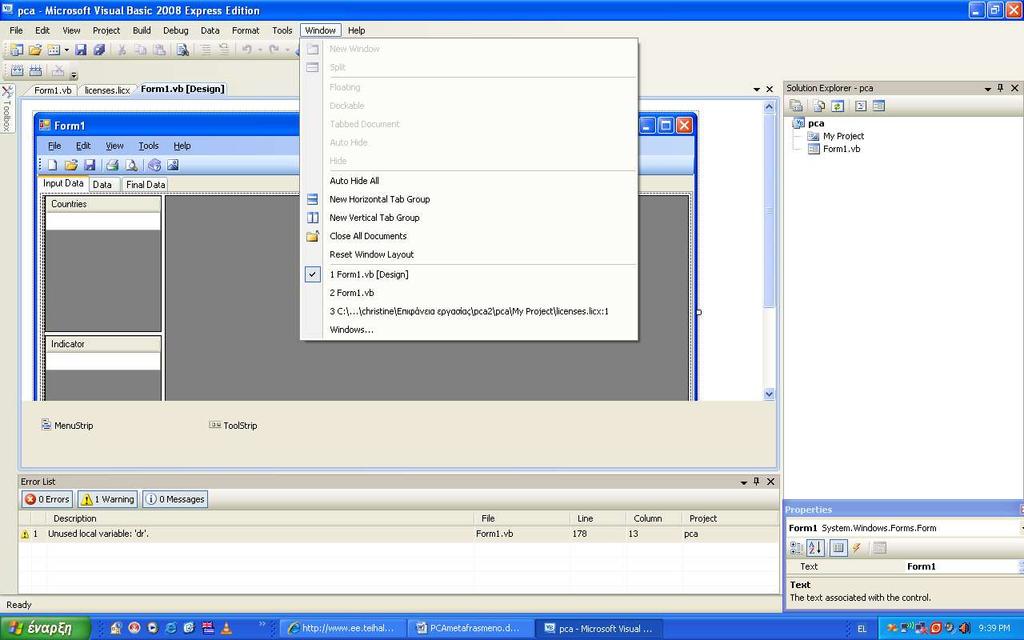Screen dimensions: 1024x640
Task: Click Show All Files in Solution Explorer
Action: [819, 106]
